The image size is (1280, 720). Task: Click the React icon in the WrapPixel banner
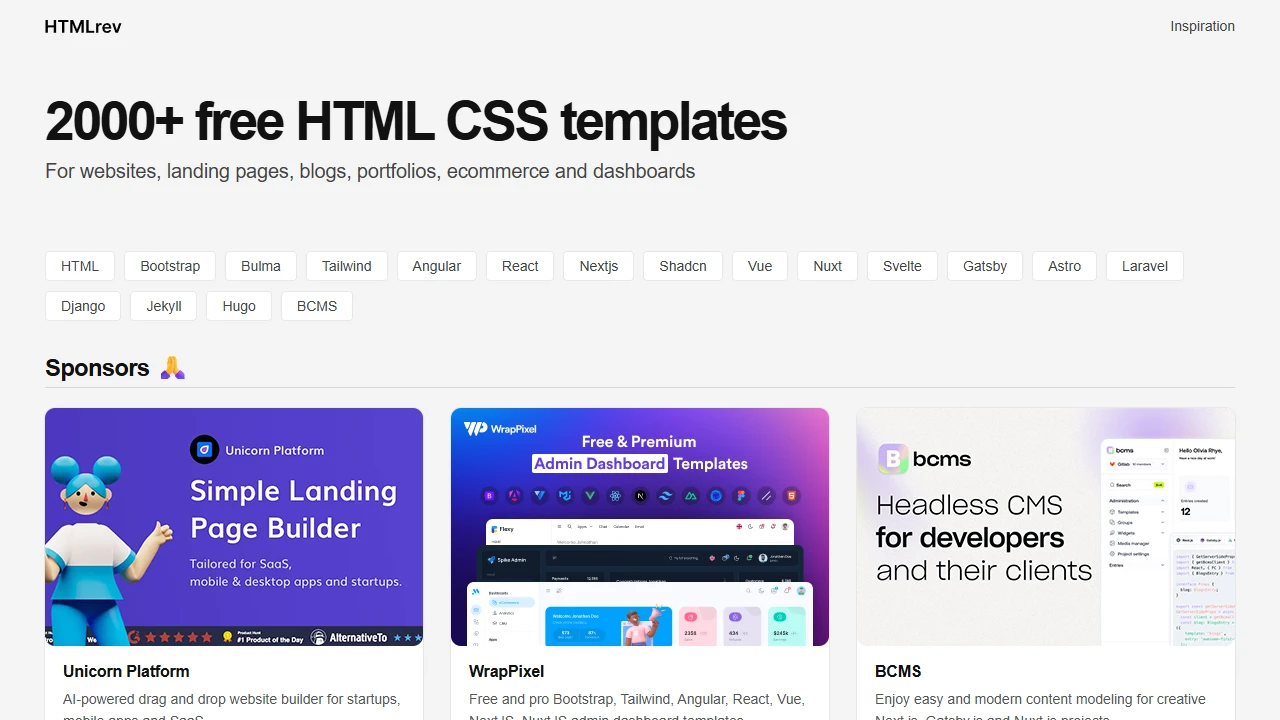[615, 495]
